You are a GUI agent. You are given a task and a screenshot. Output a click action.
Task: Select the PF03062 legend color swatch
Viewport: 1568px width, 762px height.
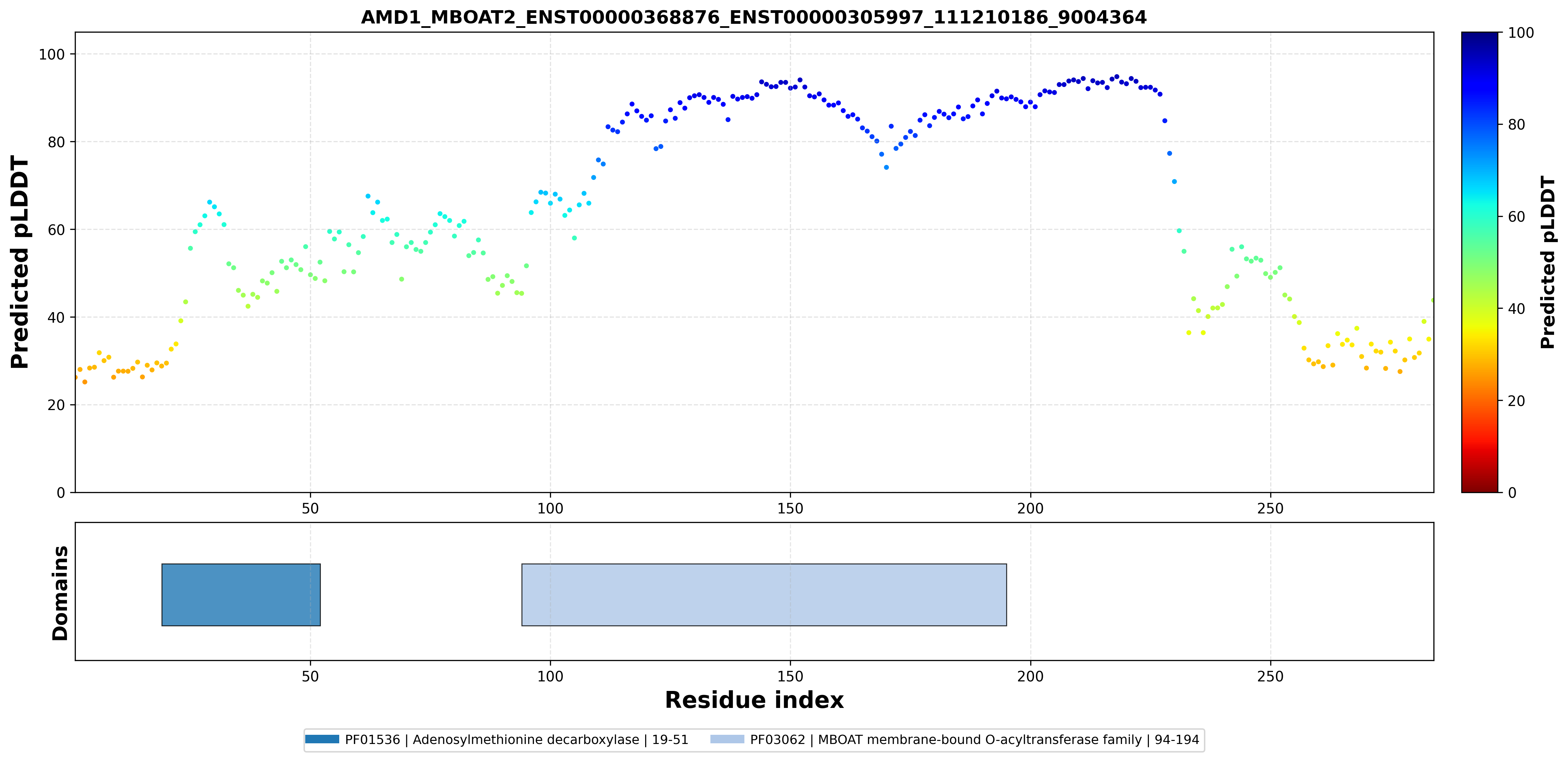727,739
